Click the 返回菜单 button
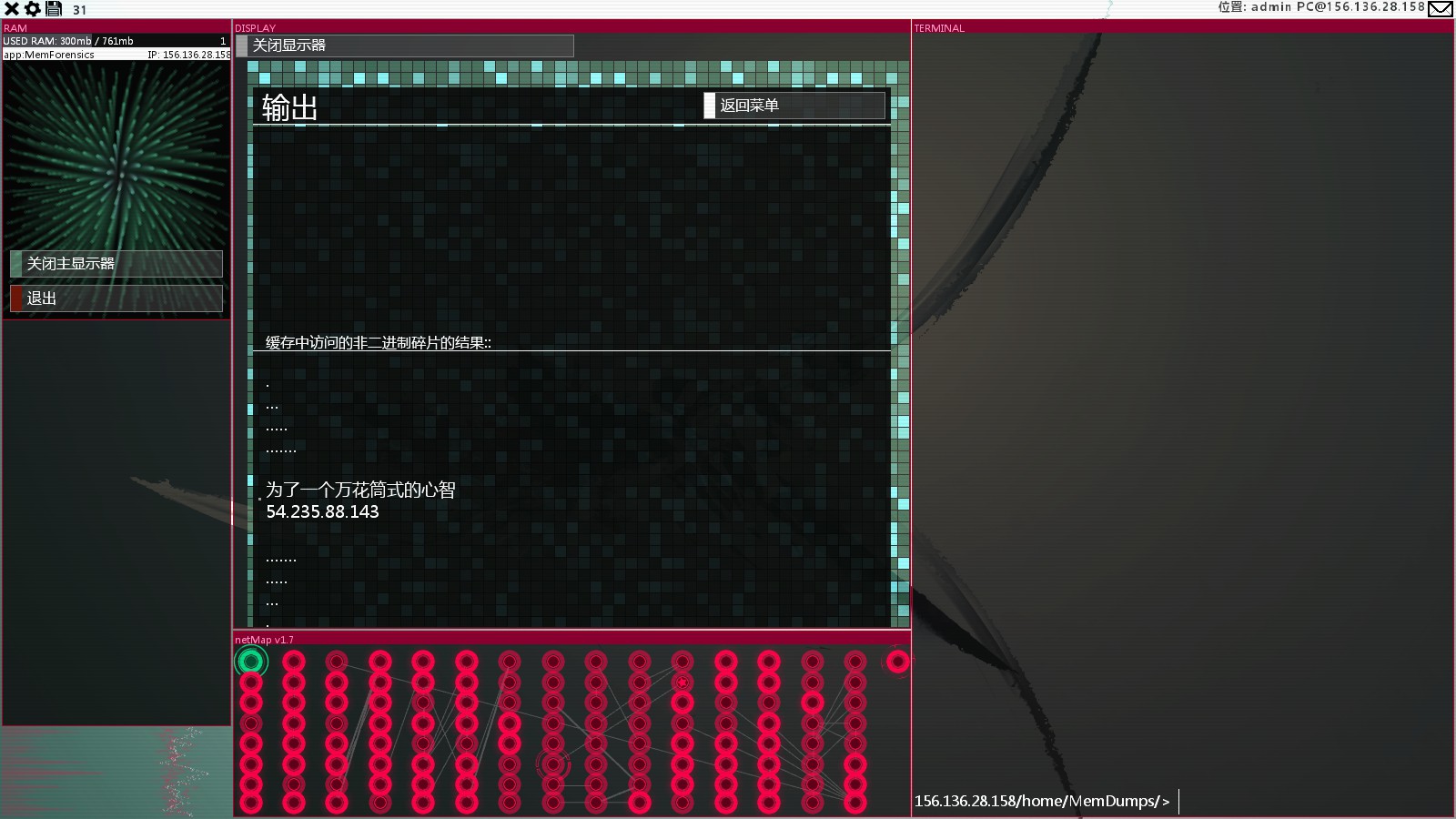This screenshot has height=819, width=1456. pos(794,106)
